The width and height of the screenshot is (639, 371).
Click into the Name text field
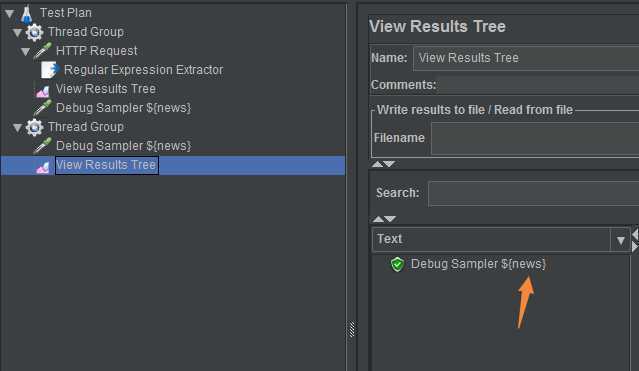(x=526, y=58)
